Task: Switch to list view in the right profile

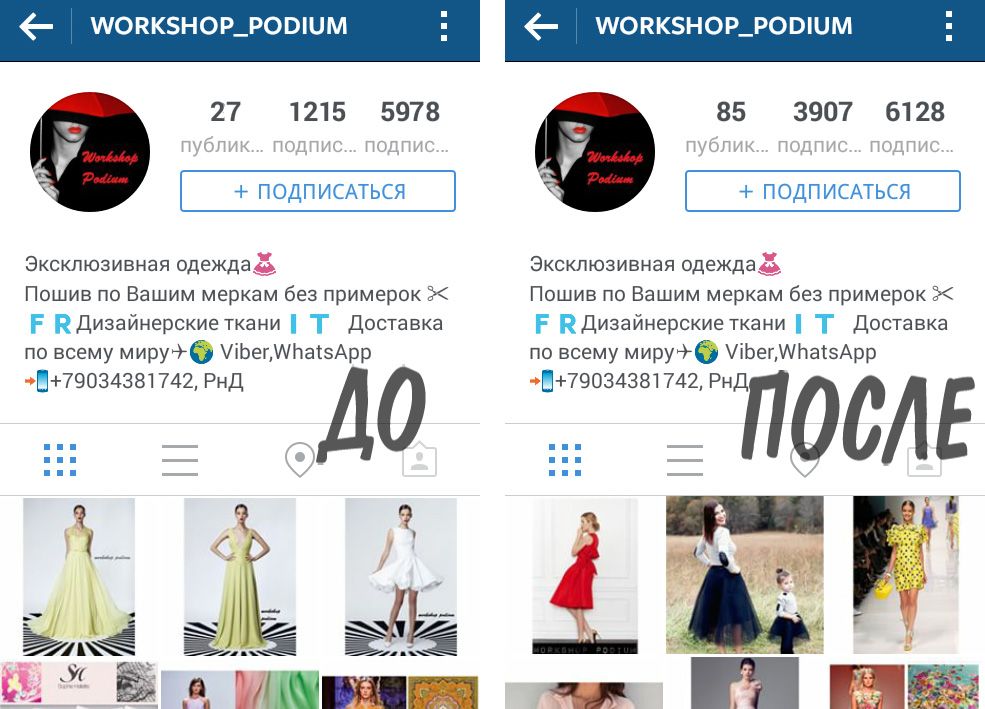Action: click(x=685, y=460)
